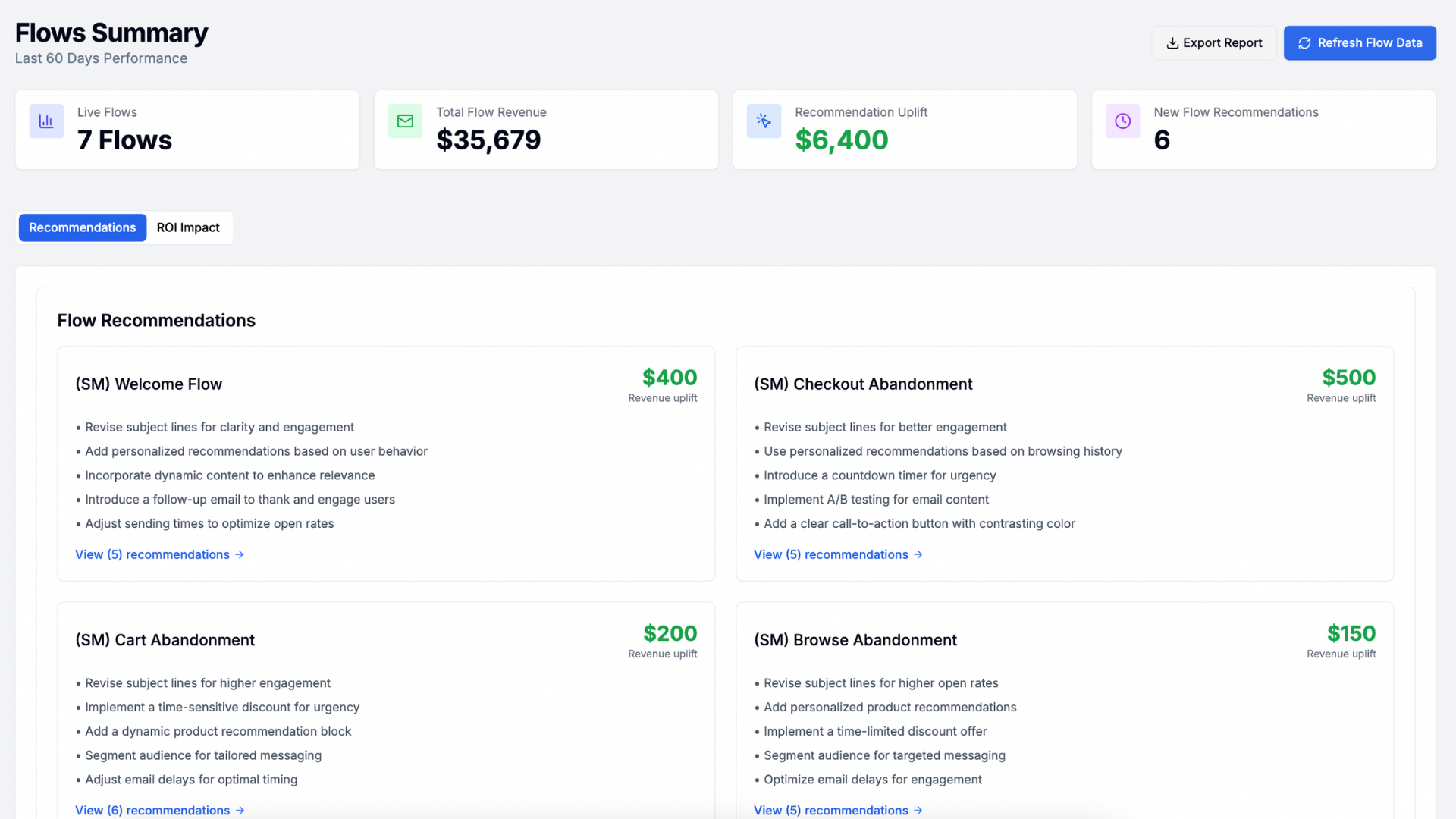The image size is (1456, 819).
Task: Click the $6,400 Recommendation Uplift value
Action: tap(841, 140)
